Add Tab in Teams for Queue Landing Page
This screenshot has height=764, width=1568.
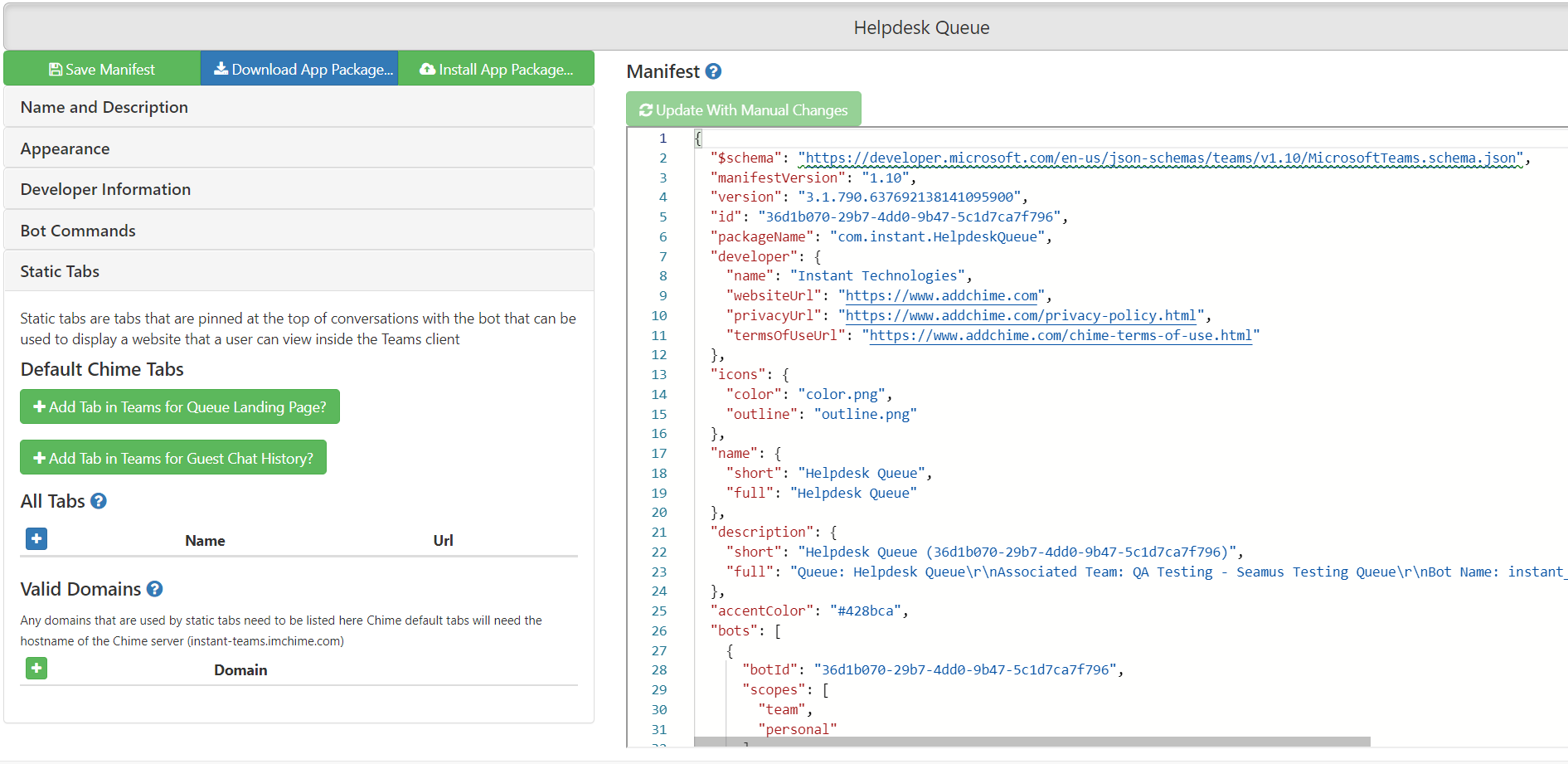coord(180,406)
